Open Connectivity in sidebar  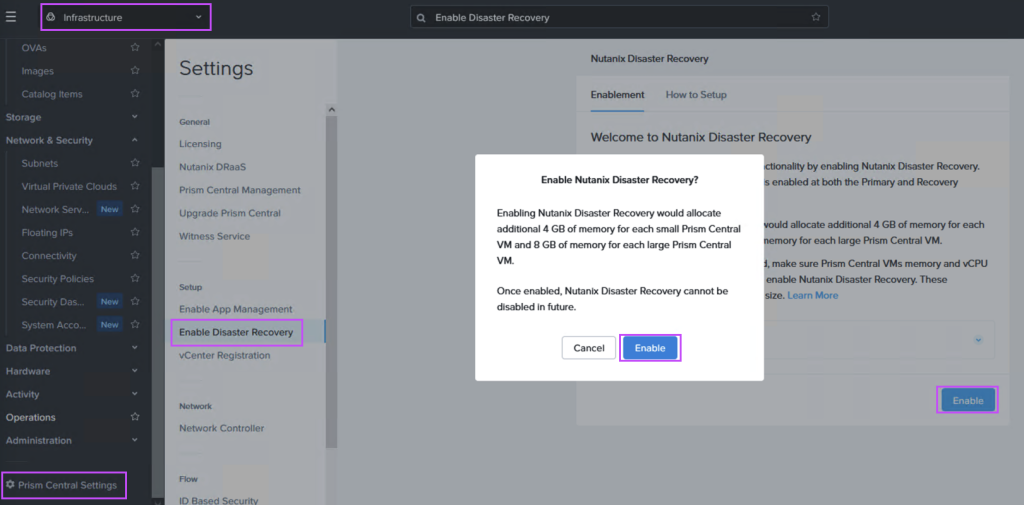pyautogui.click(x=49, y=255)
